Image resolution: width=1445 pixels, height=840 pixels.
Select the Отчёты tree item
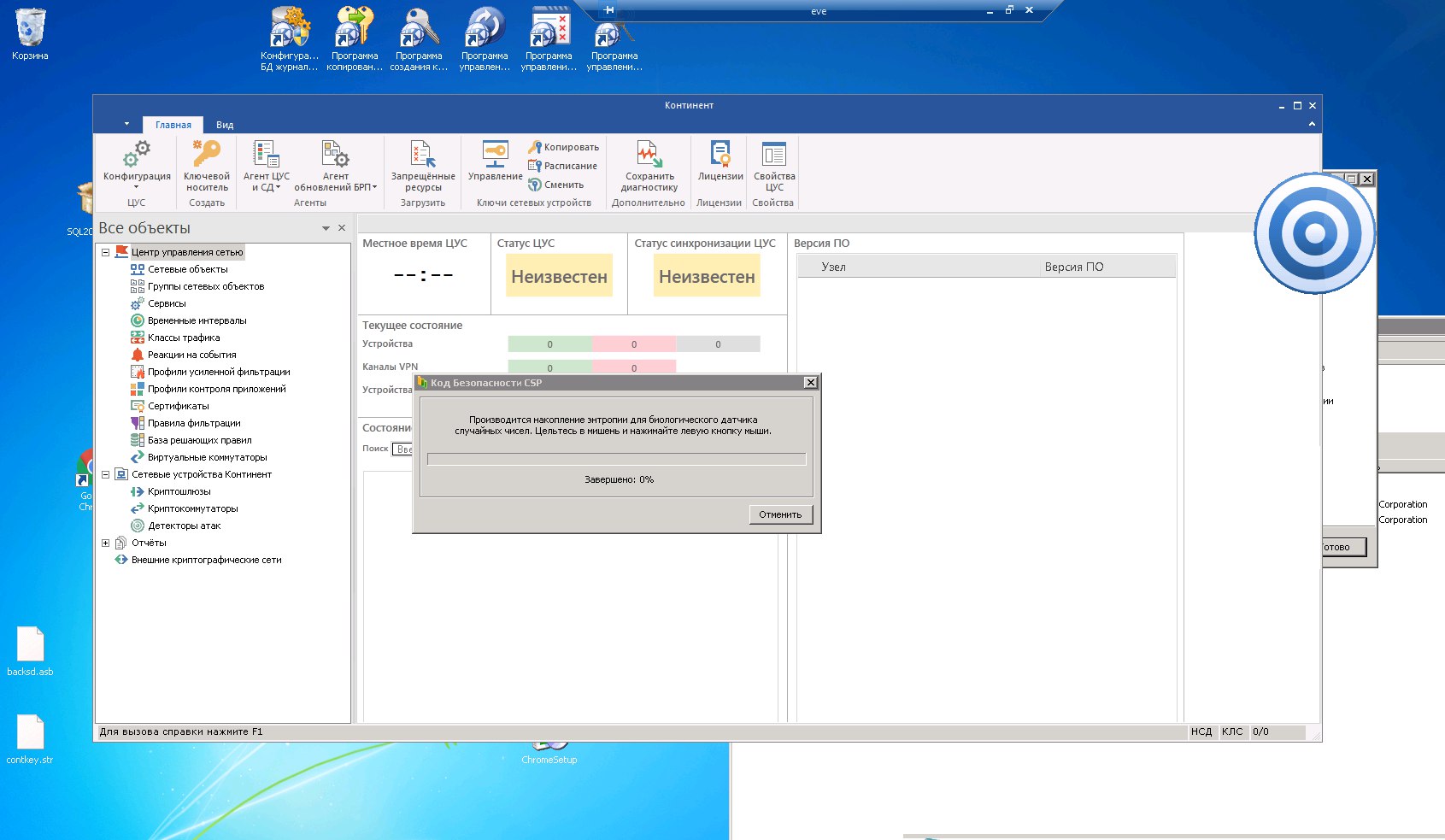(x=149, y=543)
